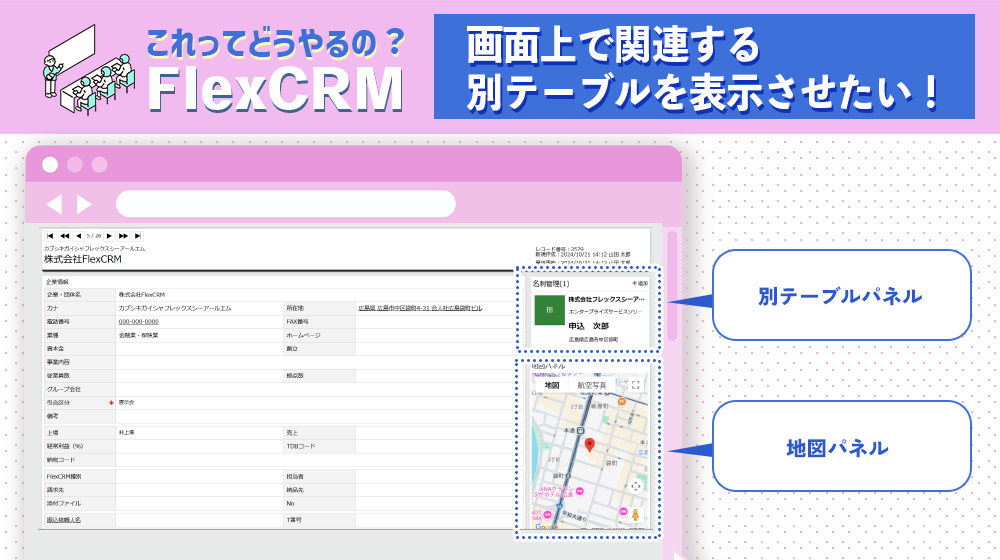1000x560 pixels.
Task: Open the green business card thumbnail
Action: (548, 311)
